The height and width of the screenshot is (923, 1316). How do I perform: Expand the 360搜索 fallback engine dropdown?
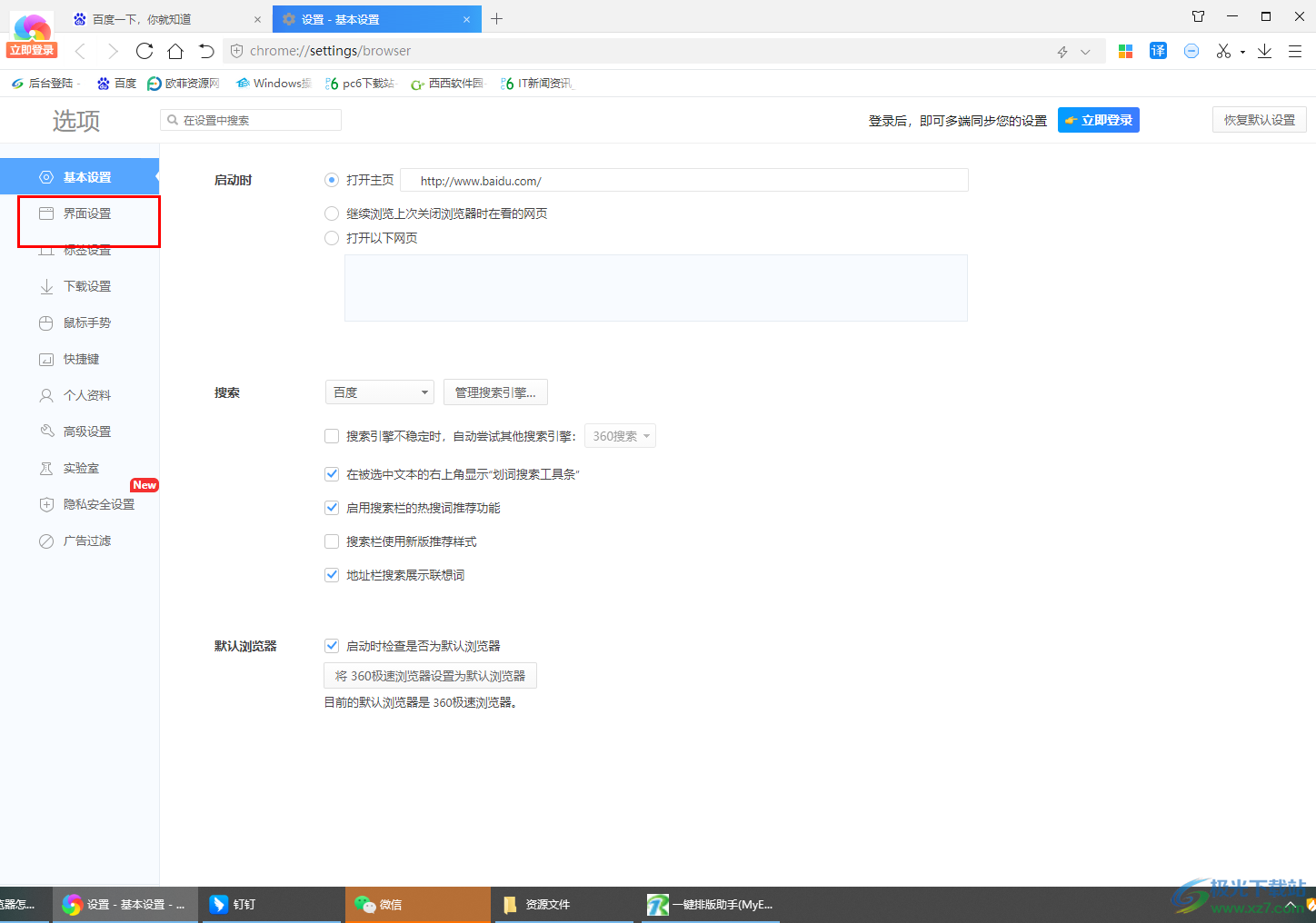[620, 436]
